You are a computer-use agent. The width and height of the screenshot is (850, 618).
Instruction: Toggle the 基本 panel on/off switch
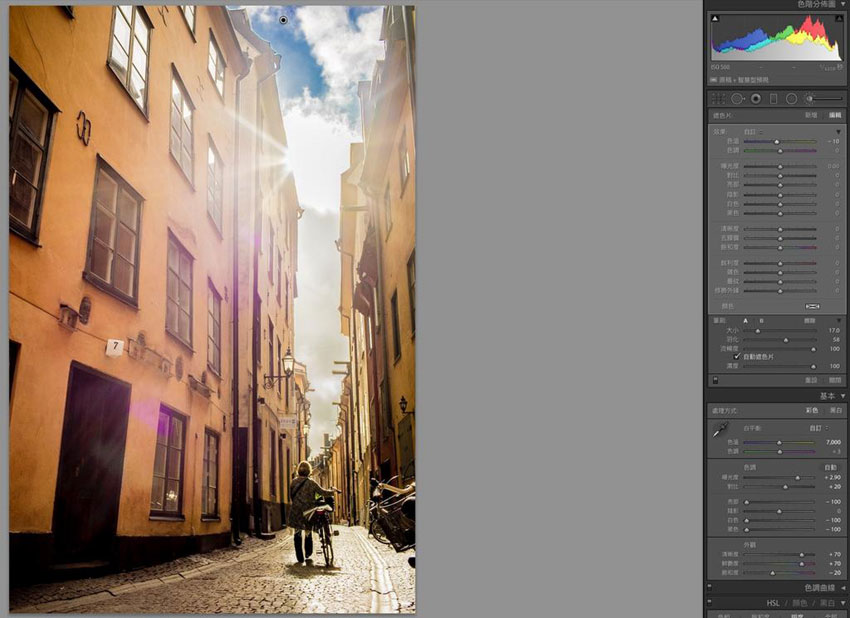click(x=711, y=395)
